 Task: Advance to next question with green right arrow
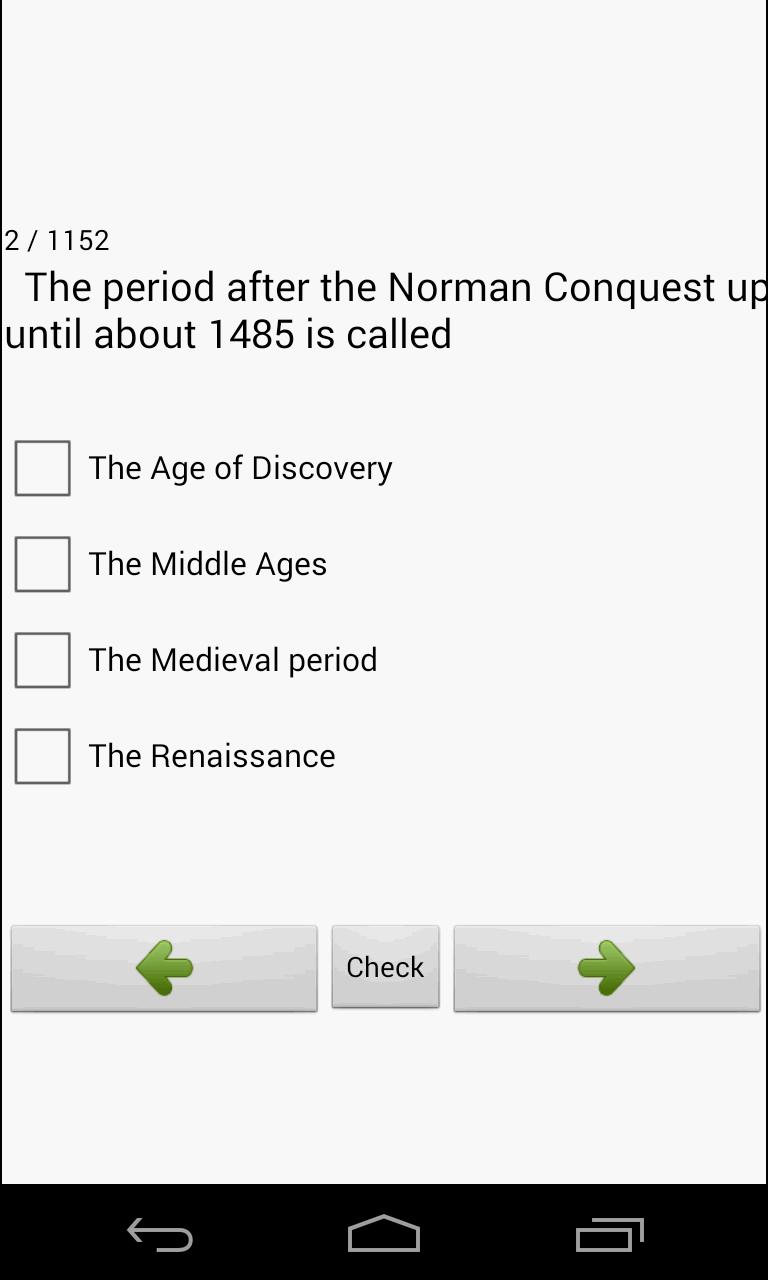tap(607, 968)
